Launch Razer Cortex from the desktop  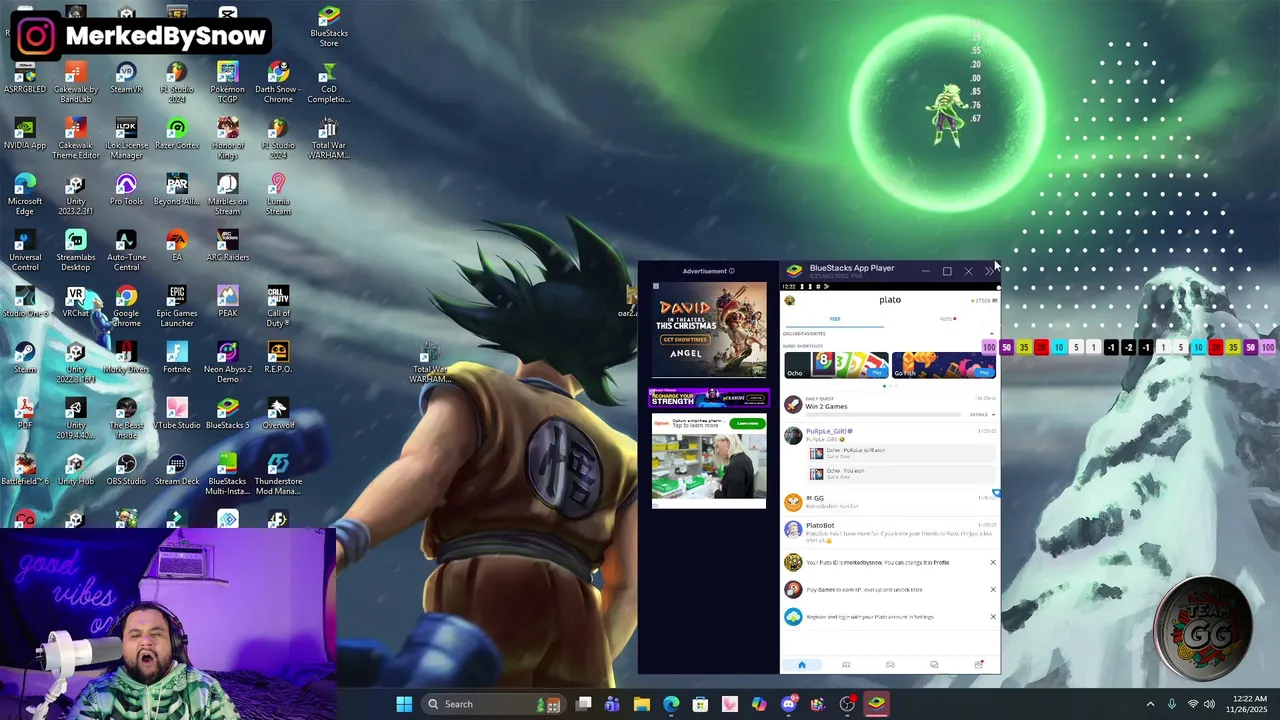tap(177, 135)
